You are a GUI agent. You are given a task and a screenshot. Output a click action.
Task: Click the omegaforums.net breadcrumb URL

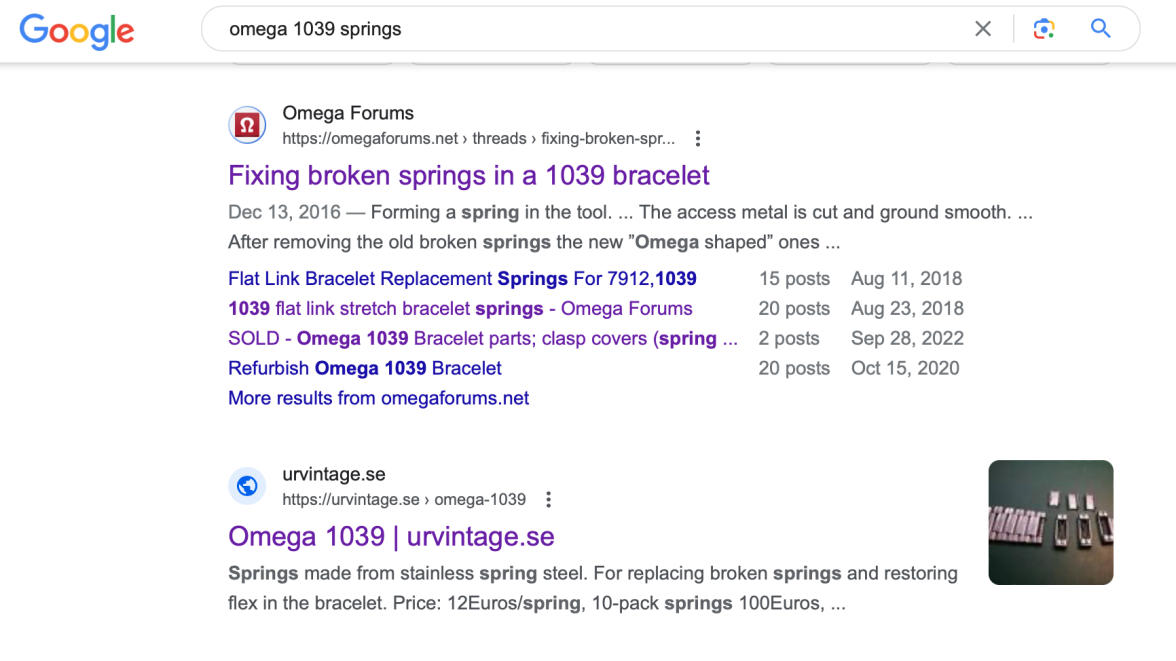coord(478,139)
